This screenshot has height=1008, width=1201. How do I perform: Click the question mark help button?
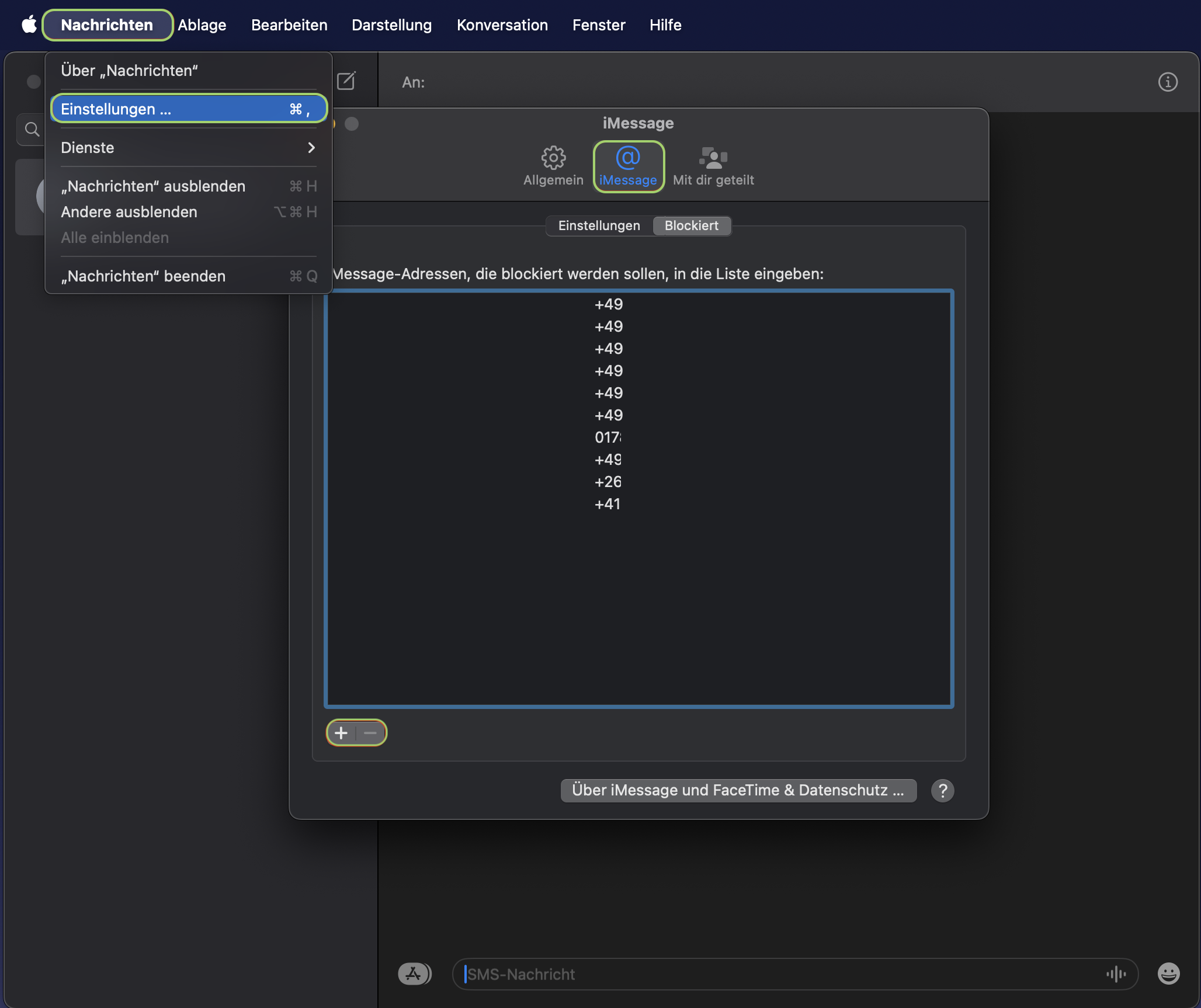[942, 790]
